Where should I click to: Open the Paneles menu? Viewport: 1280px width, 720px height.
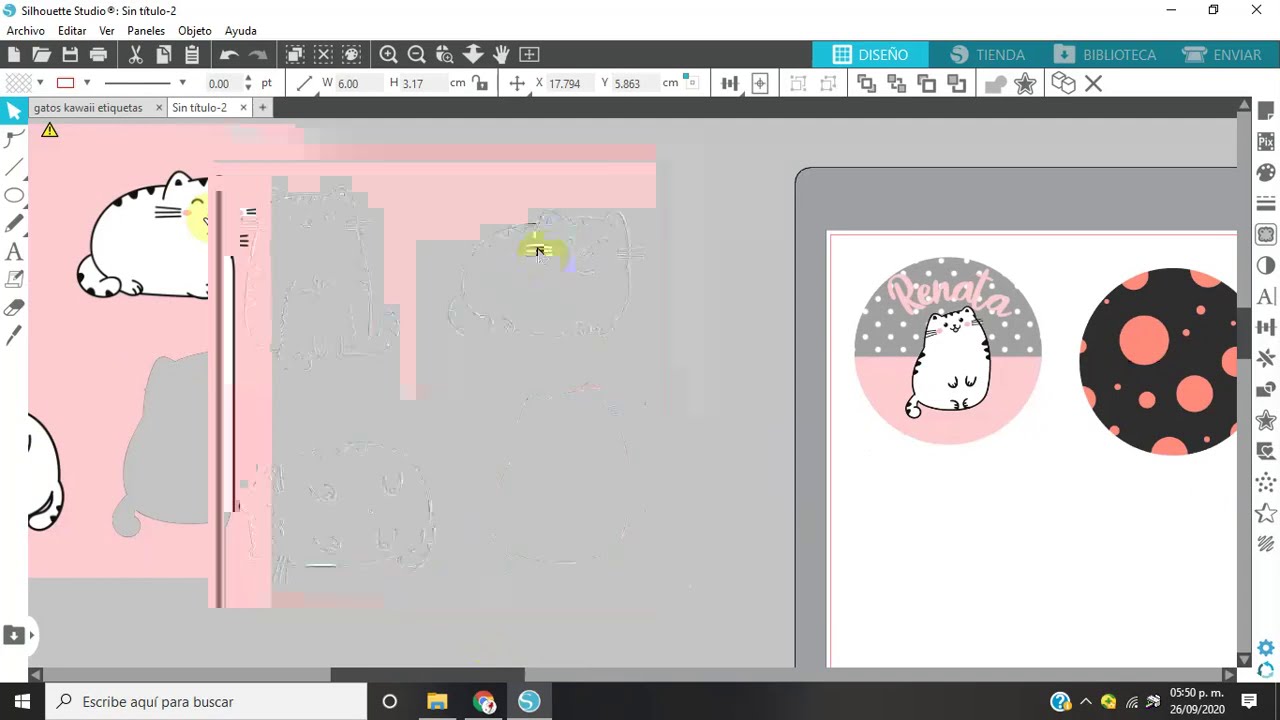(x=146, y=31)
